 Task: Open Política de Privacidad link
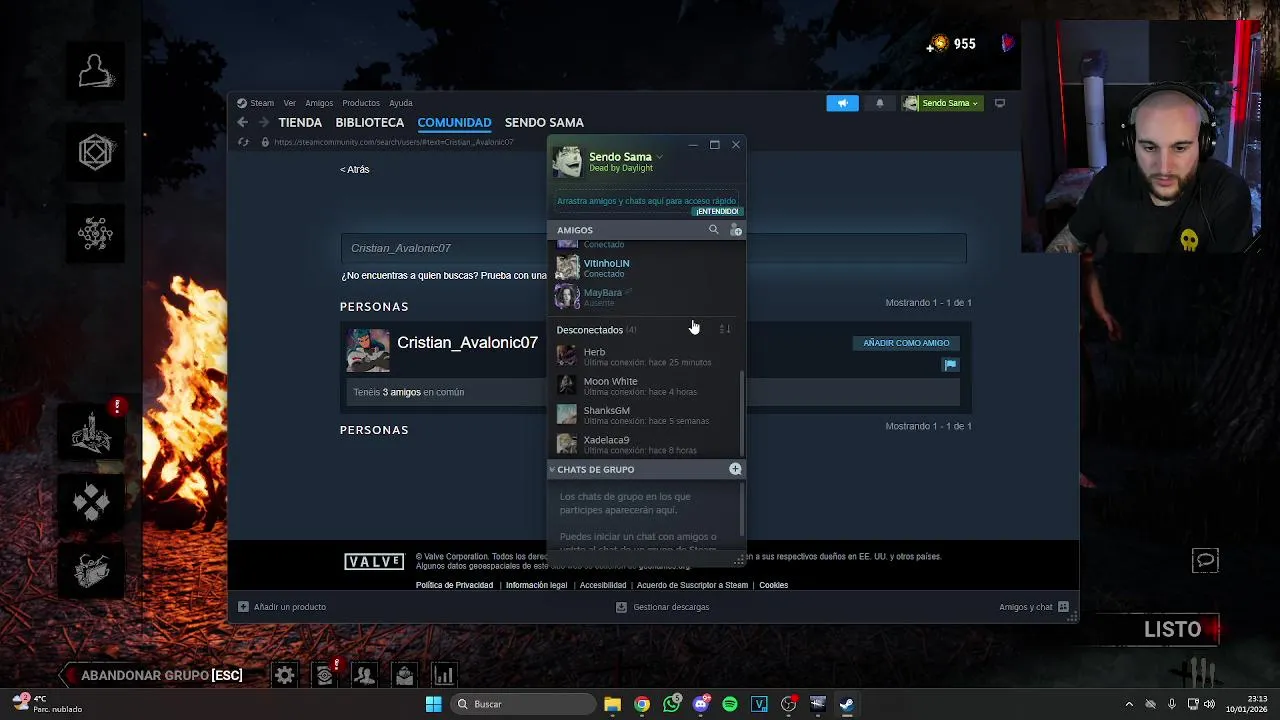[x=454, y=585]
